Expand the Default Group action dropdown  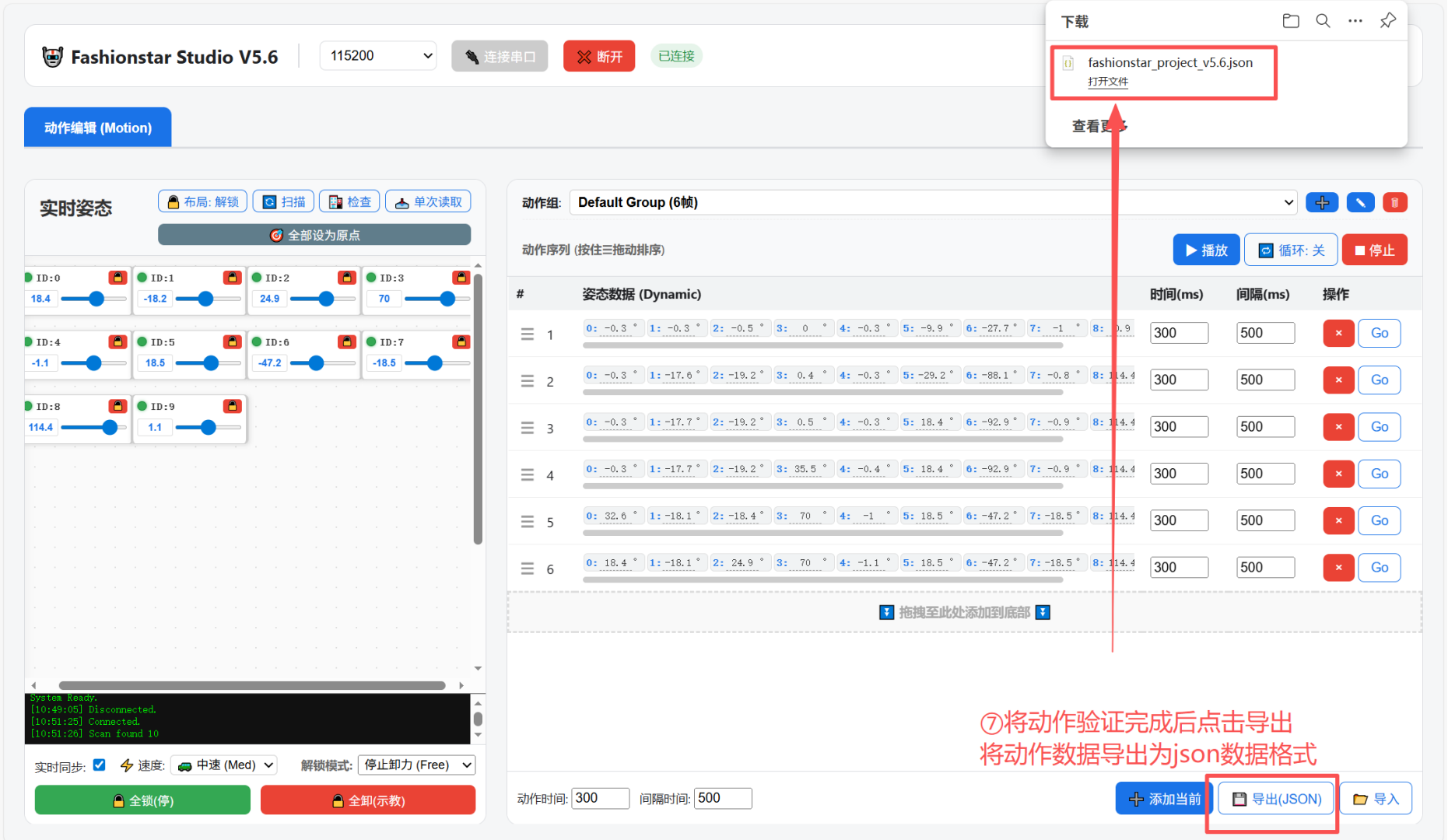coord(932,202)
